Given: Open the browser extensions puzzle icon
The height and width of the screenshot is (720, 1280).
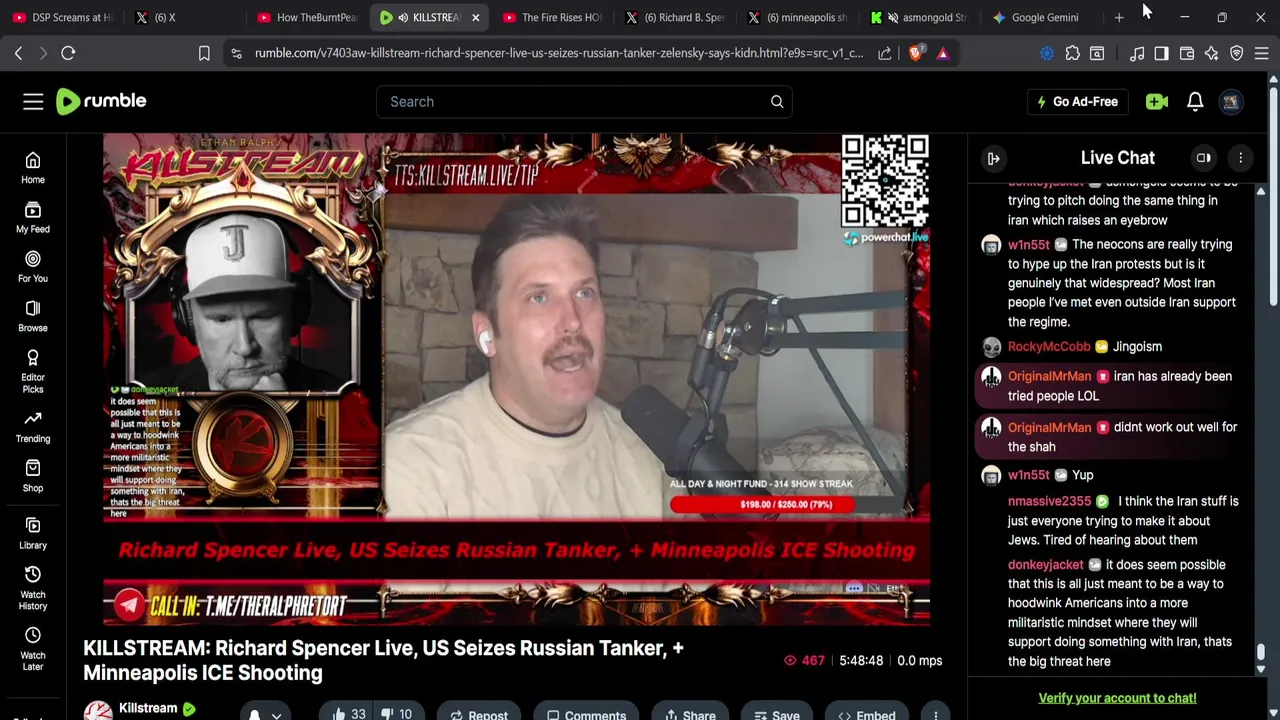Looking at the screenshot, I should coord(1073,53).
